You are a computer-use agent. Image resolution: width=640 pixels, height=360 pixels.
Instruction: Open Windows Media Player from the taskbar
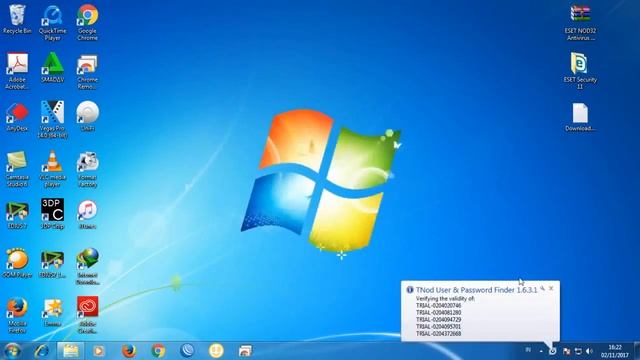(98, 351)
